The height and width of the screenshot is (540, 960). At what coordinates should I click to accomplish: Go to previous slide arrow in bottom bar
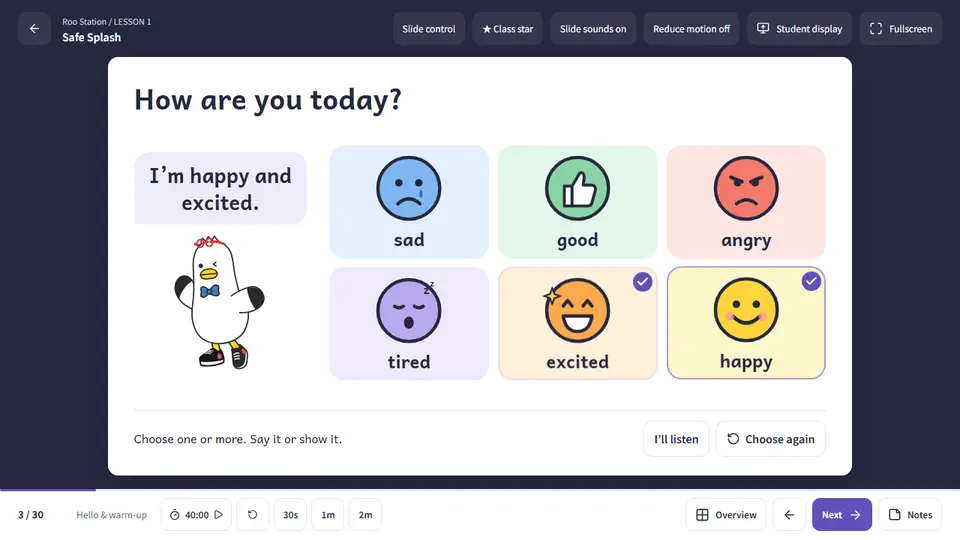789,515
